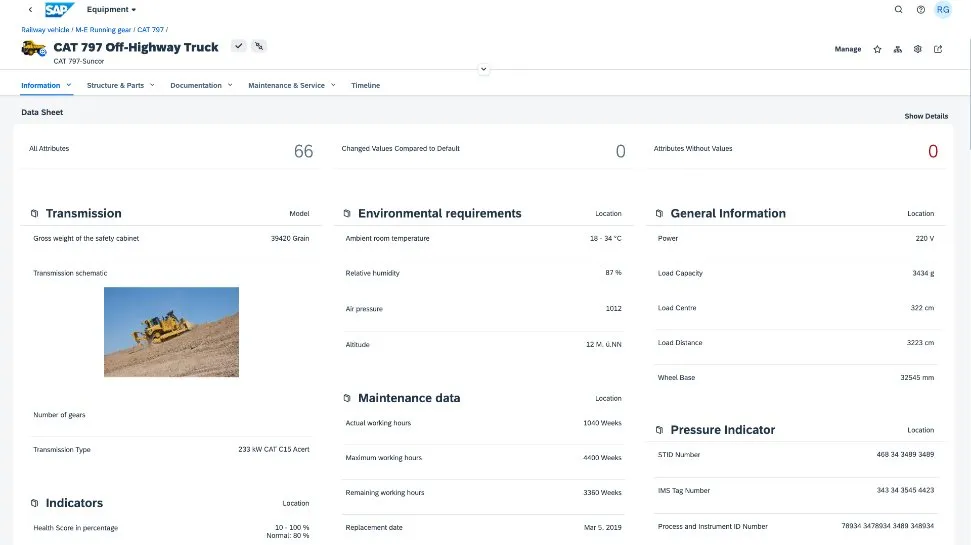Click the share/export icon at header right
971x545 pixels.
pyautogui.click(x=938, y=49)
